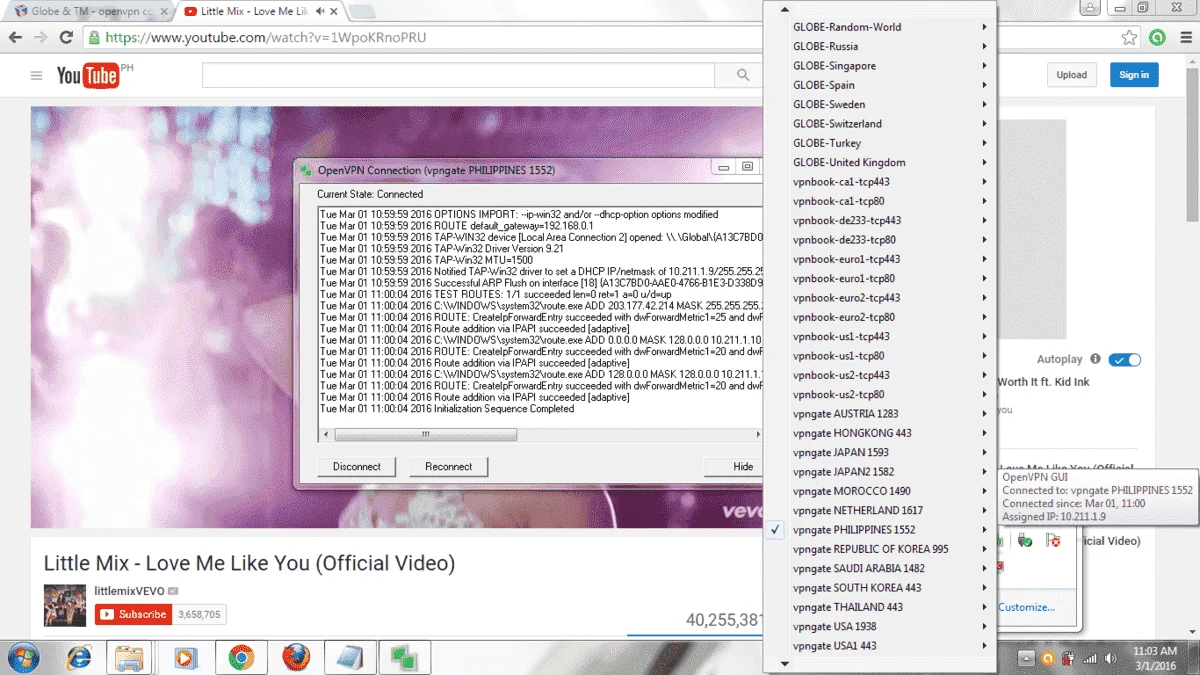Click the browser forward arrow

[x=41, y=38]
